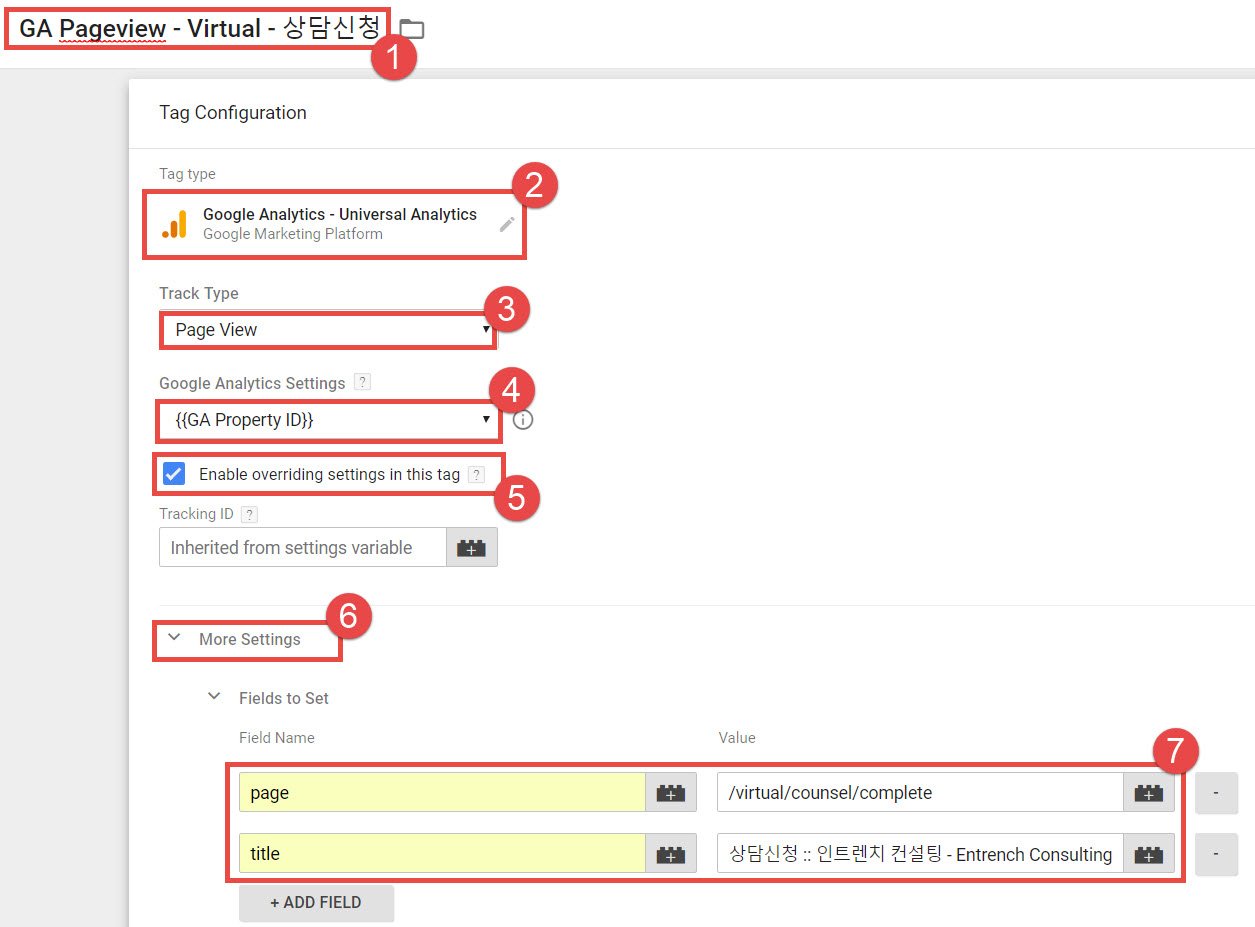Click the Field Name column header
The height and width of the screenshot is (927, 1255).
pos(277,738)
